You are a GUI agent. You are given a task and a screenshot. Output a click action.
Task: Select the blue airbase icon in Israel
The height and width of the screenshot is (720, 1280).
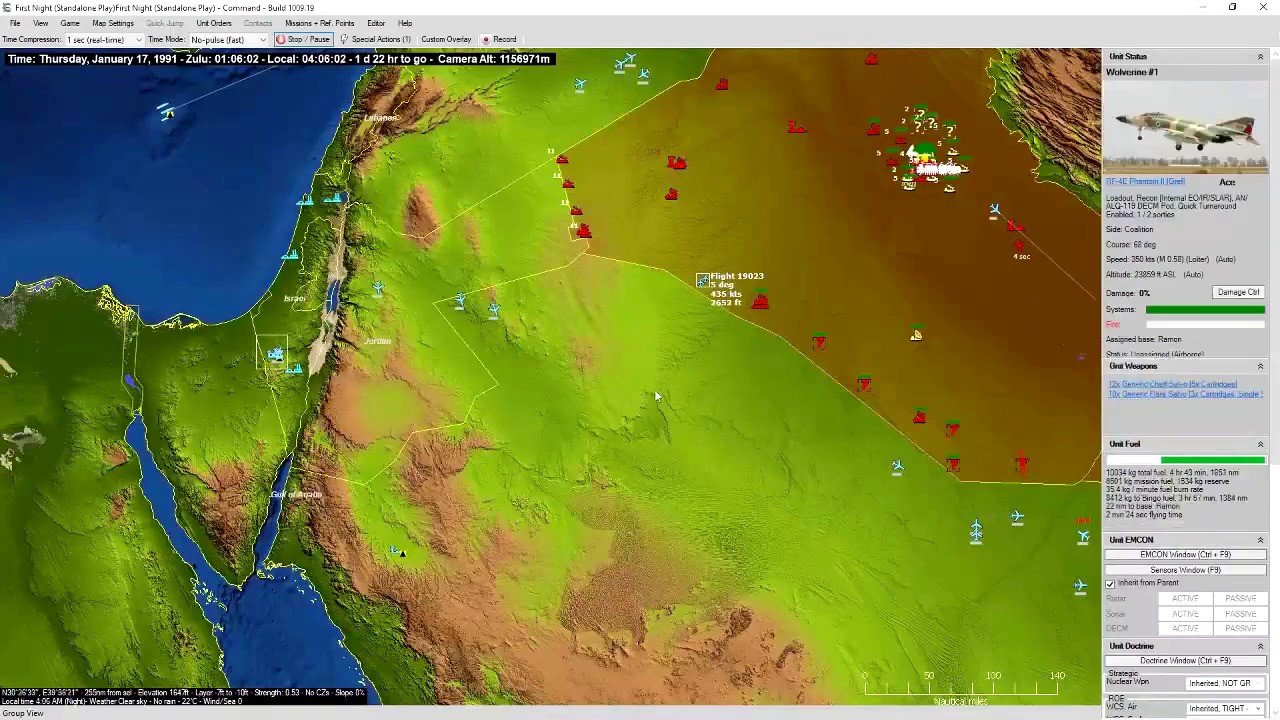[x=275, y=353]
